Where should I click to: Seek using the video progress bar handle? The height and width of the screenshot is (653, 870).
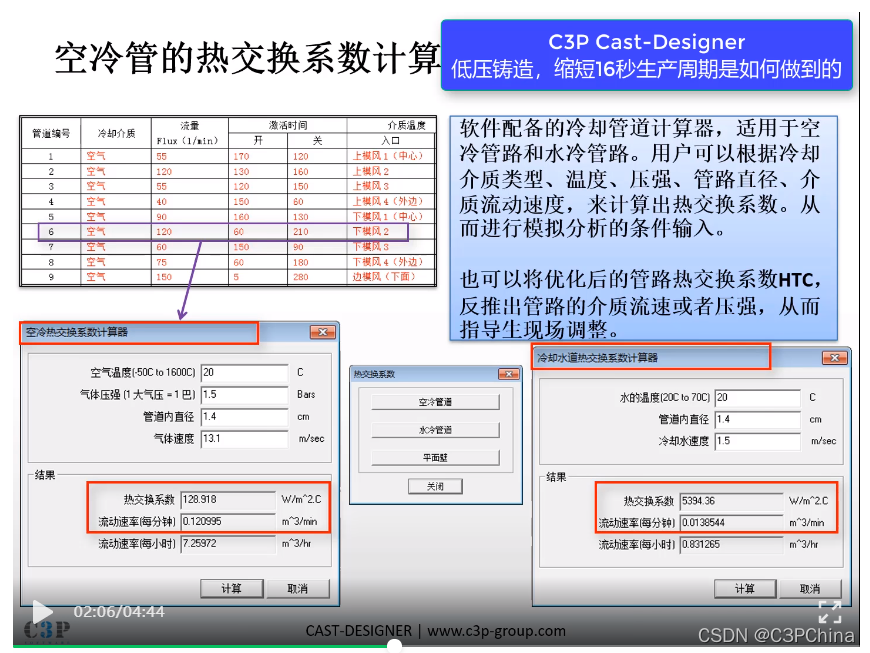tap(394, 645)
